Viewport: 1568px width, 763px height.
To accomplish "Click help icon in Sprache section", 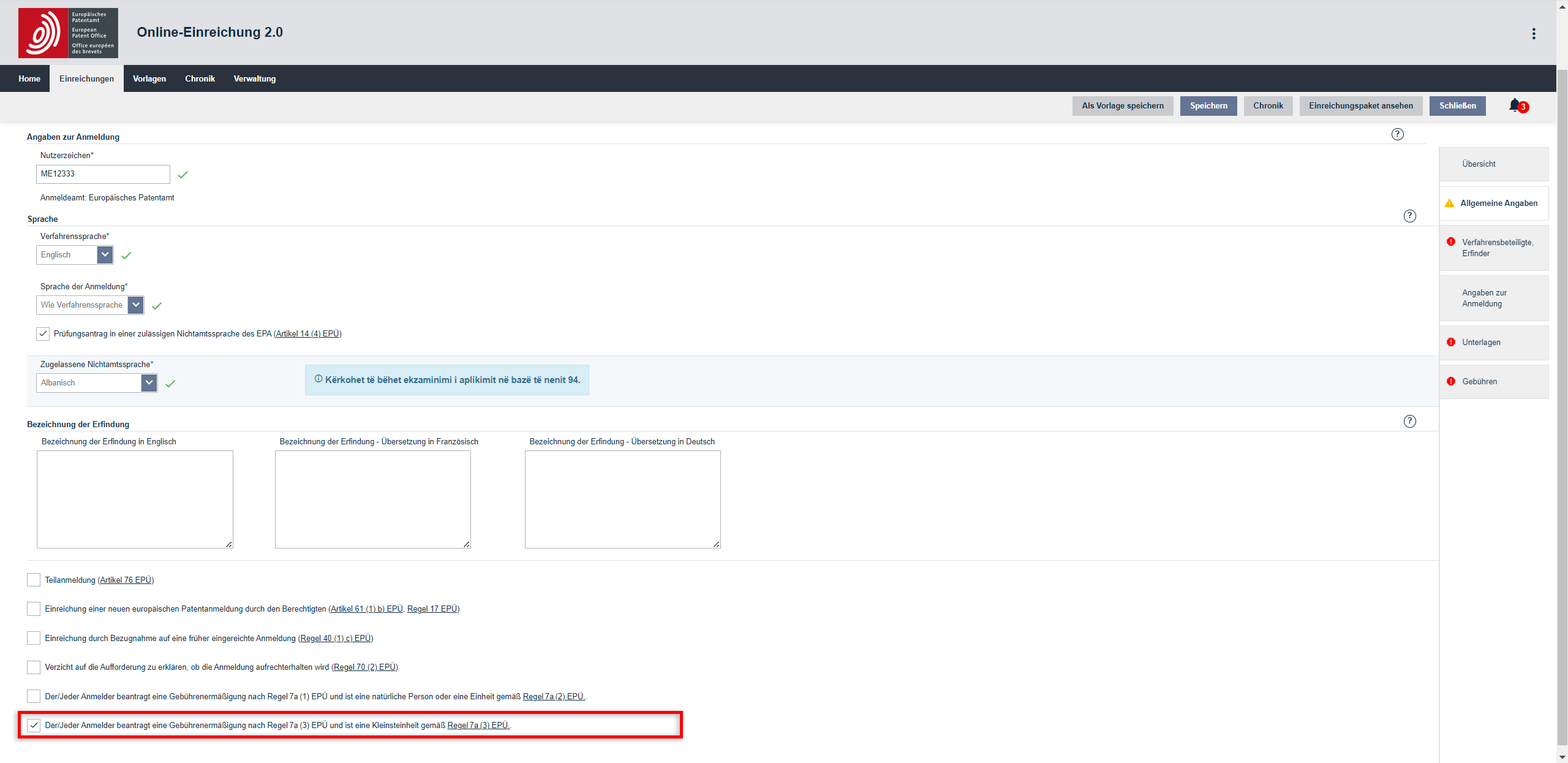I will coord(1409,216).
